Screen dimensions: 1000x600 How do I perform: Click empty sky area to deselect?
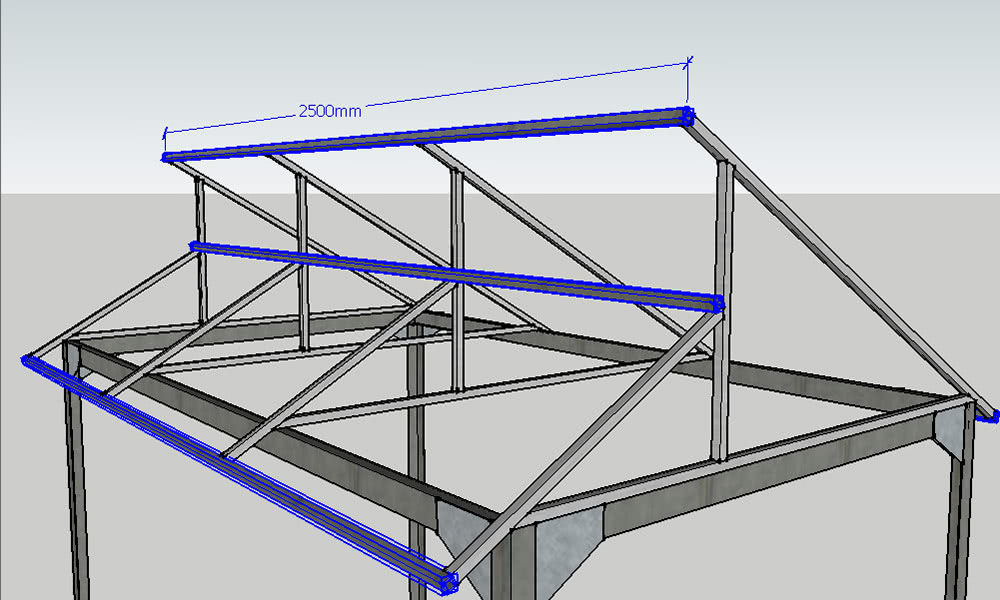click(850, 60)
